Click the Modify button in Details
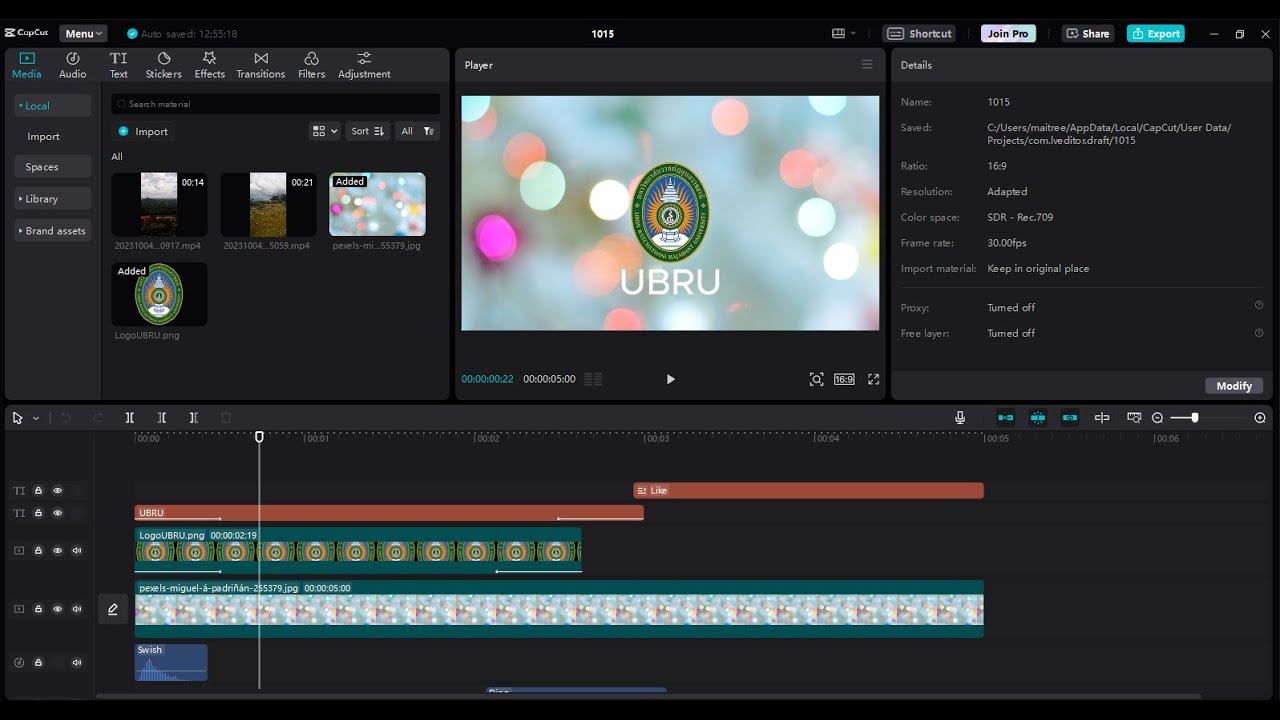 (x=1234, y=386)
